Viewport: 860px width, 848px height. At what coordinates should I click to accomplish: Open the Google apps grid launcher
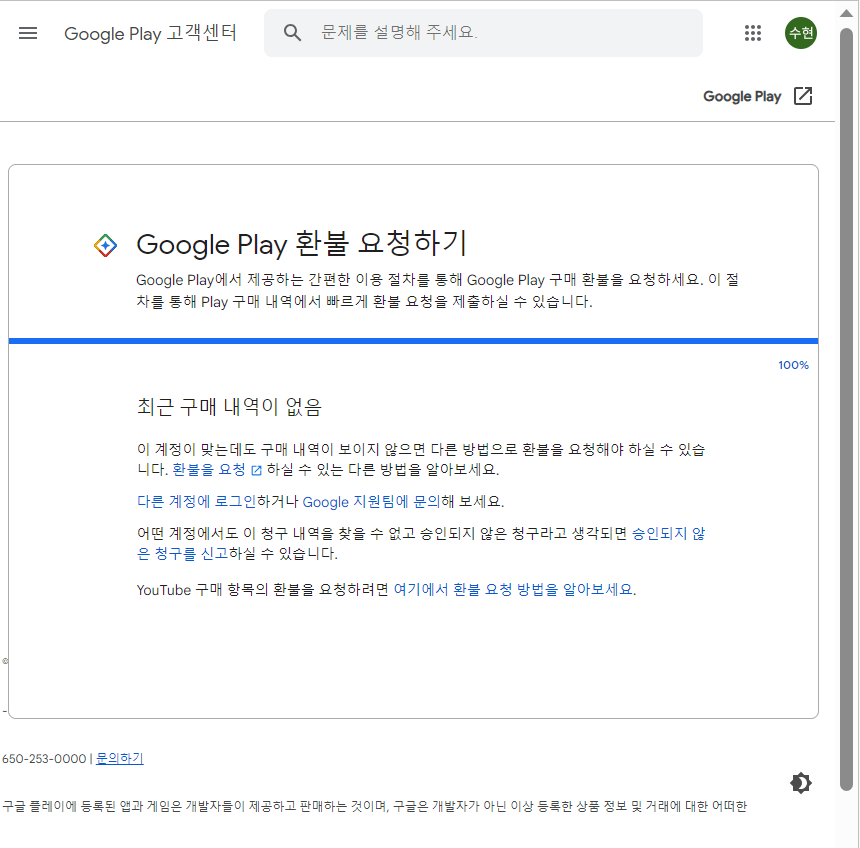coord(752,33)
